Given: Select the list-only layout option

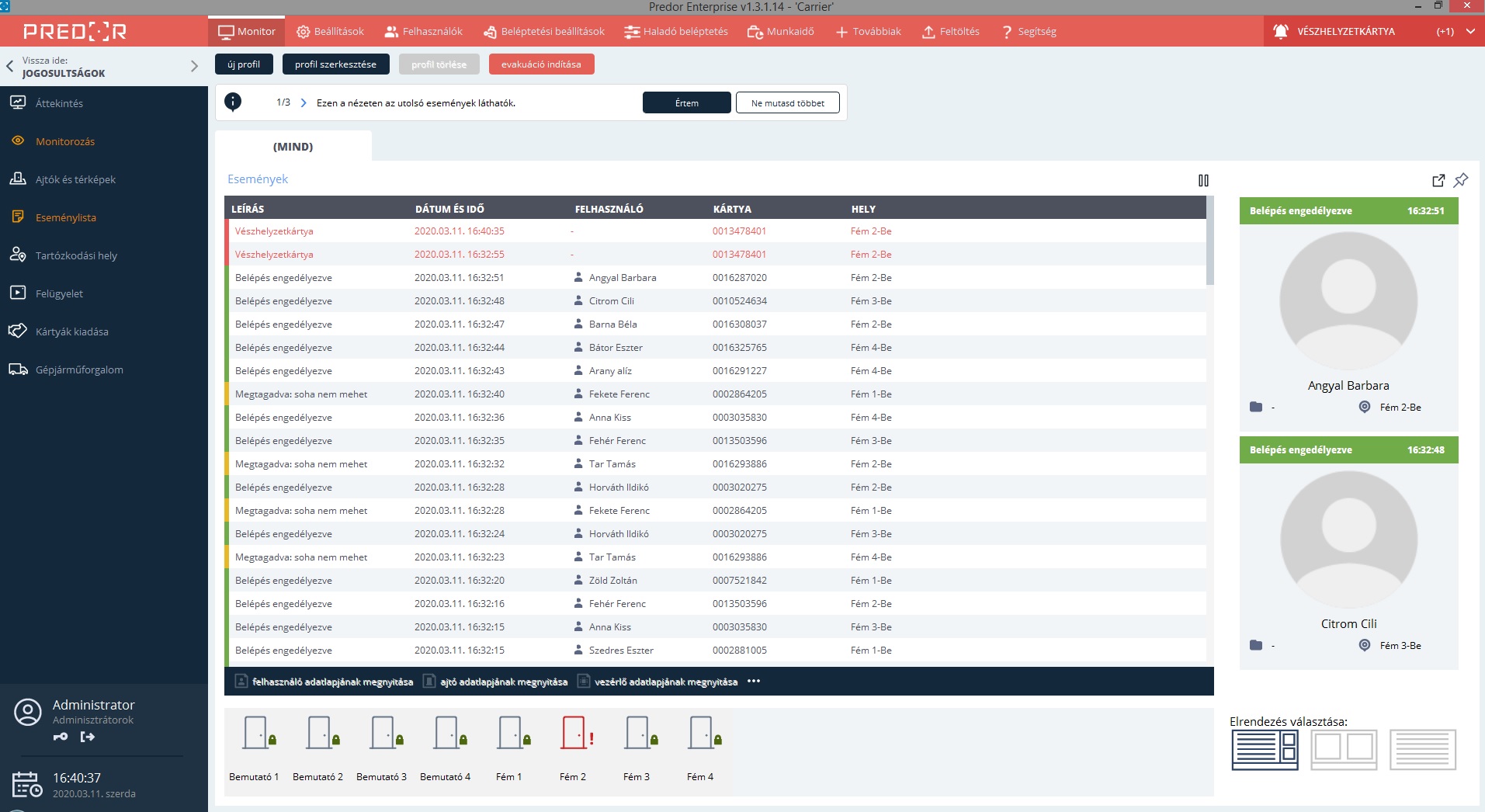Looking at the screenshot, I should click(1423, 749).
